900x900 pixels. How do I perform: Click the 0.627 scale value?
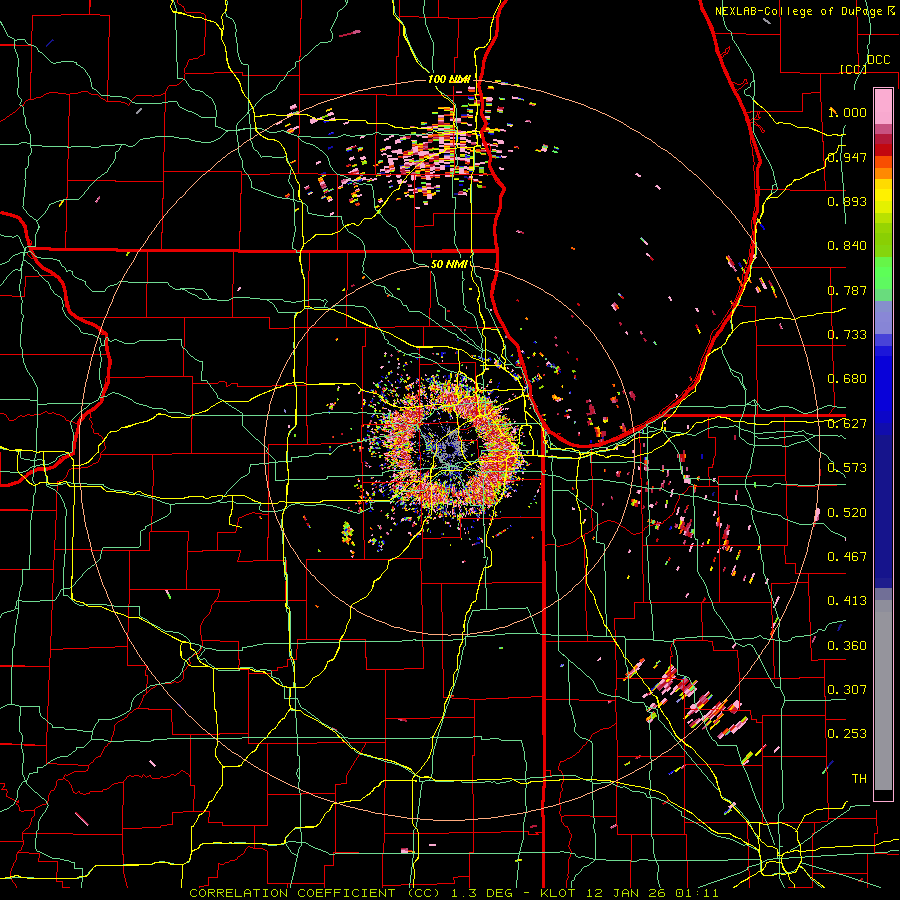tap(847, 424)
